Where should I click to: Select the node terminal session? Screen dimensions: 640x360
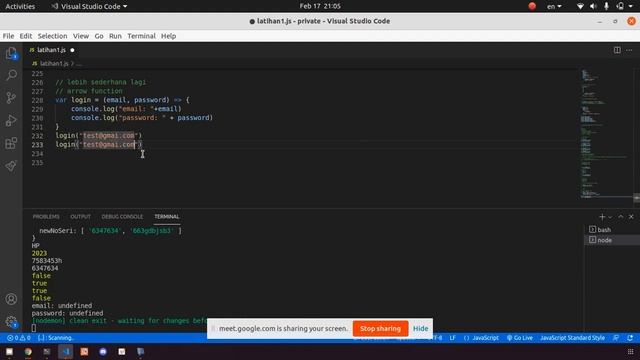612,240
